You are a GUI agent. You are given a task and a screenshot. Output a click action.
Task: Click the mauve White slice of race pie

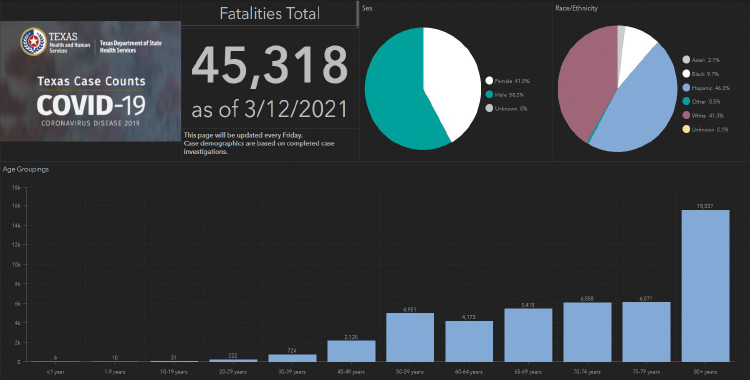tap(586, 81)
